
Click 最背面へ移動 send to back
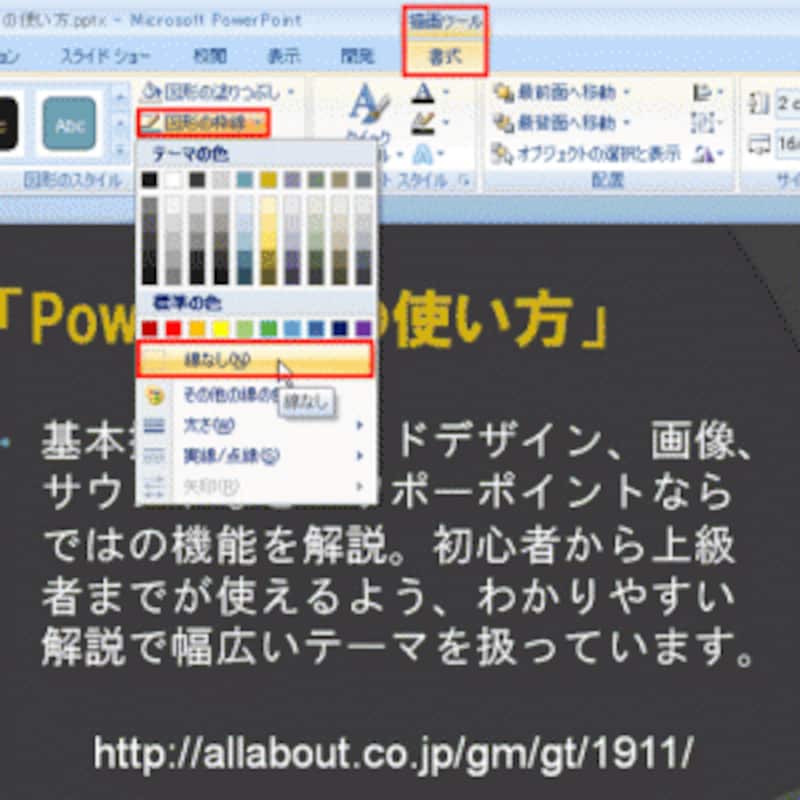[561, 123]
